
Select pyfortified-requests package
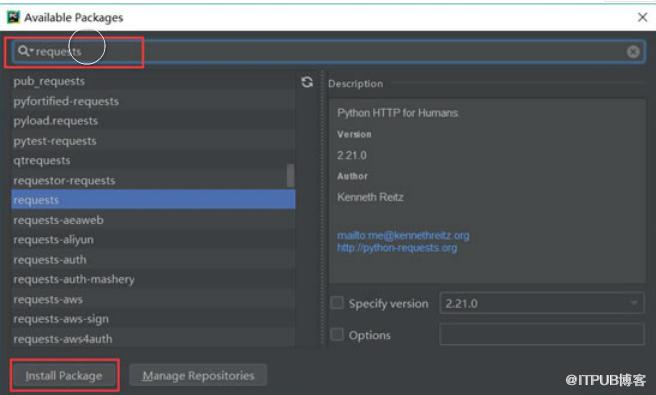pyautogui.click(x=153, y=101)
